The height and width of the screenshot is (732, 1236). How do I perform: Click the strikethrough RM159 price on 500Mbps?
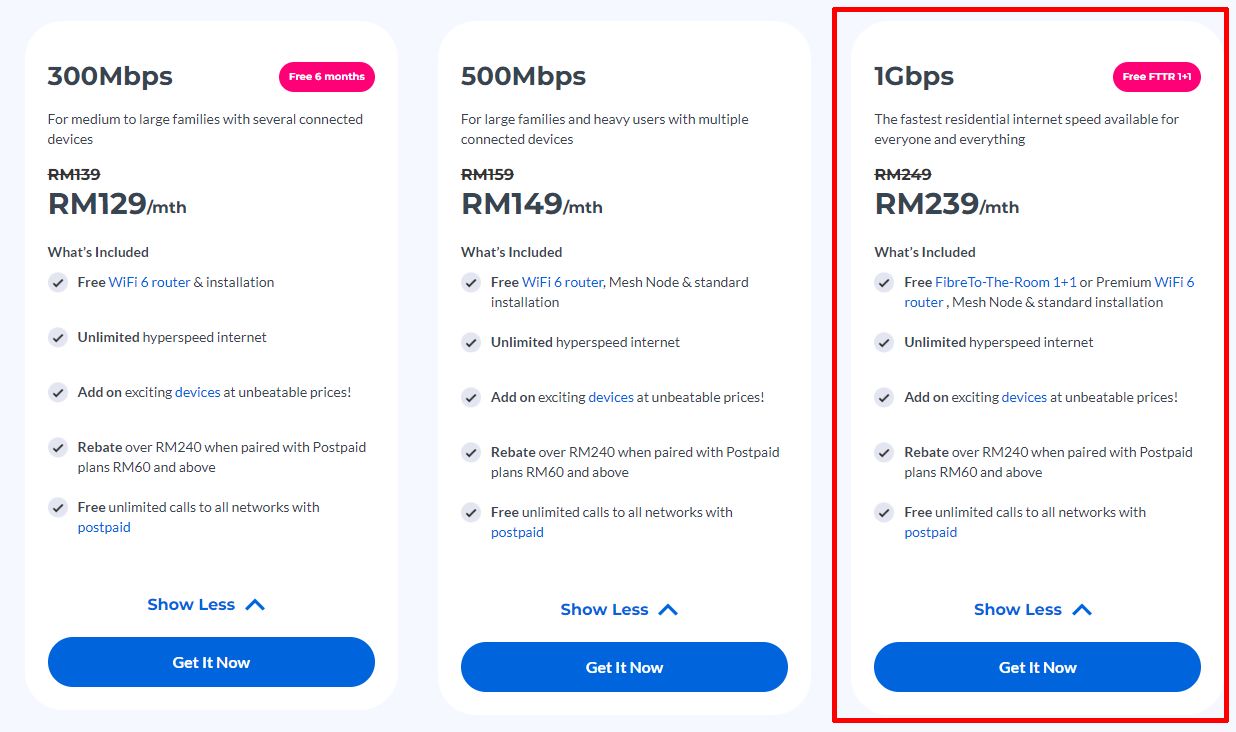(486, 174)
